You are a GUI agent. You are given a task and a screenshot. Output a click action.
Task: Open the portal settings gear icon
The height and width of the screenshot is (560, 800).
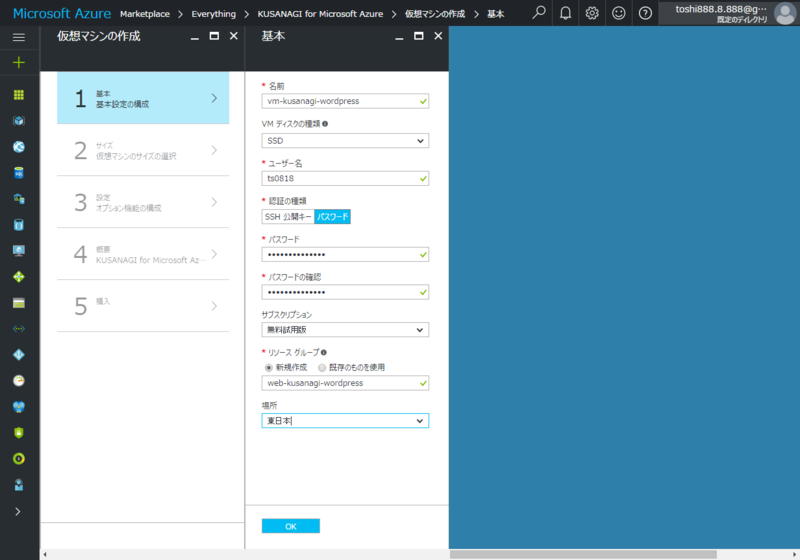coord(592,13)
